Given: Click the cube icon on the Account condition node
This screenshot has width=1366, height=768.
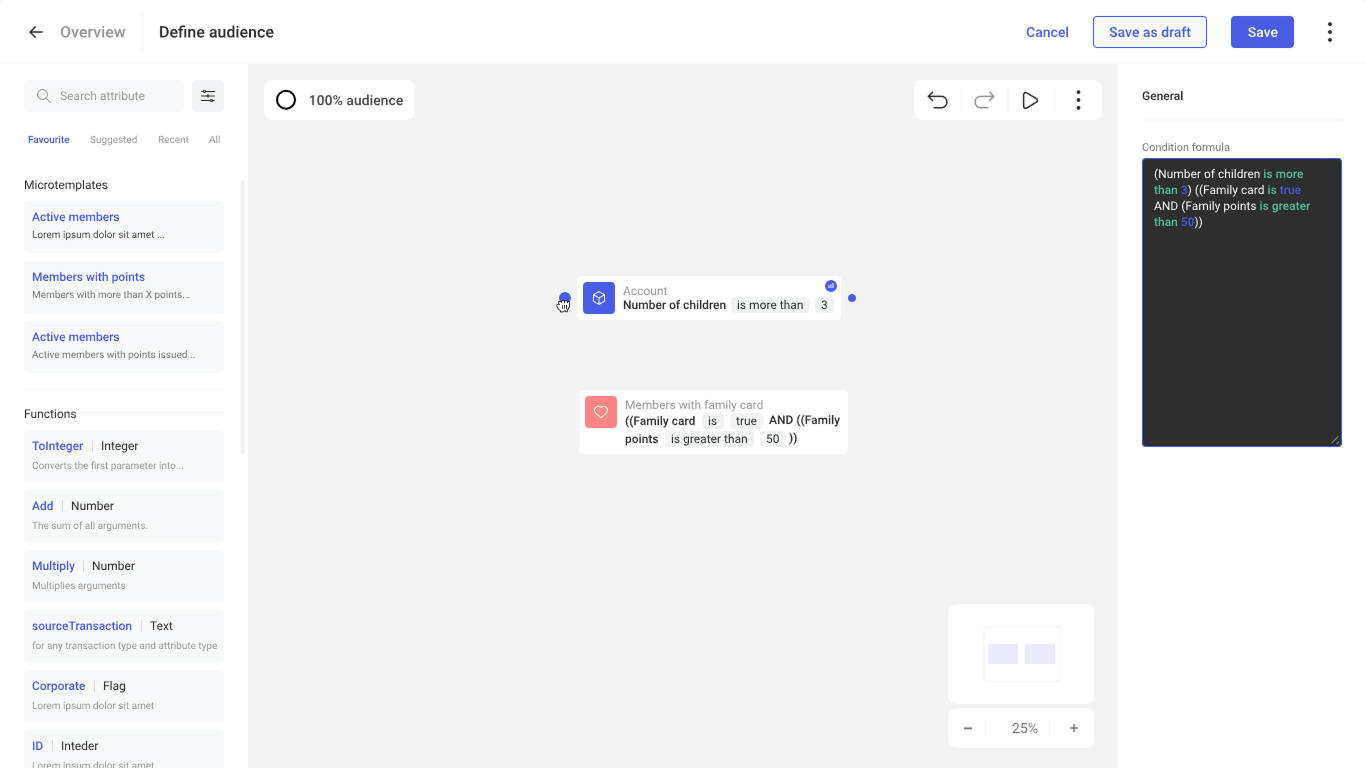Looking at the screenshot, I should (x=598, y=298).
